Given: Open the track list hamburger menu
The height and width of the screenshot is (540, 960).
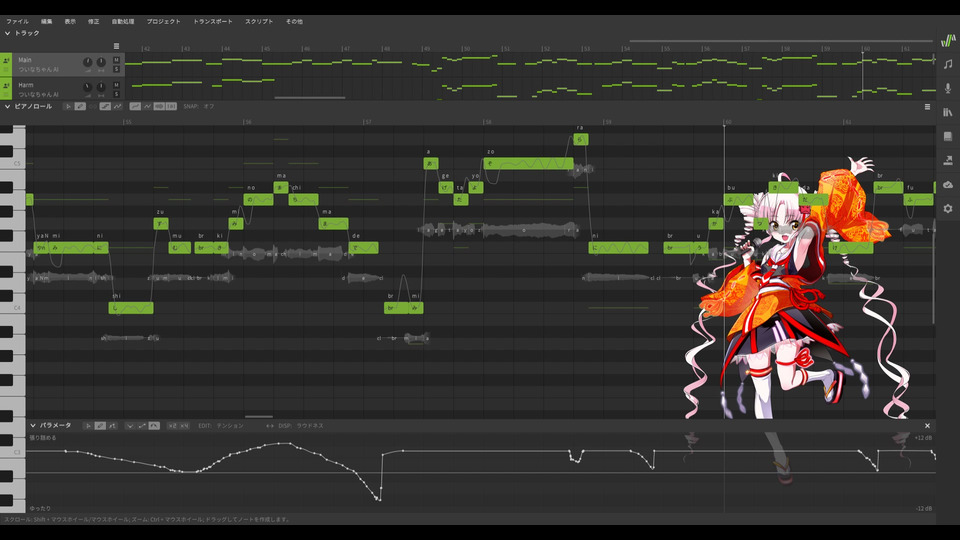Looking at the screenshot, I should (x=116, y=46).
